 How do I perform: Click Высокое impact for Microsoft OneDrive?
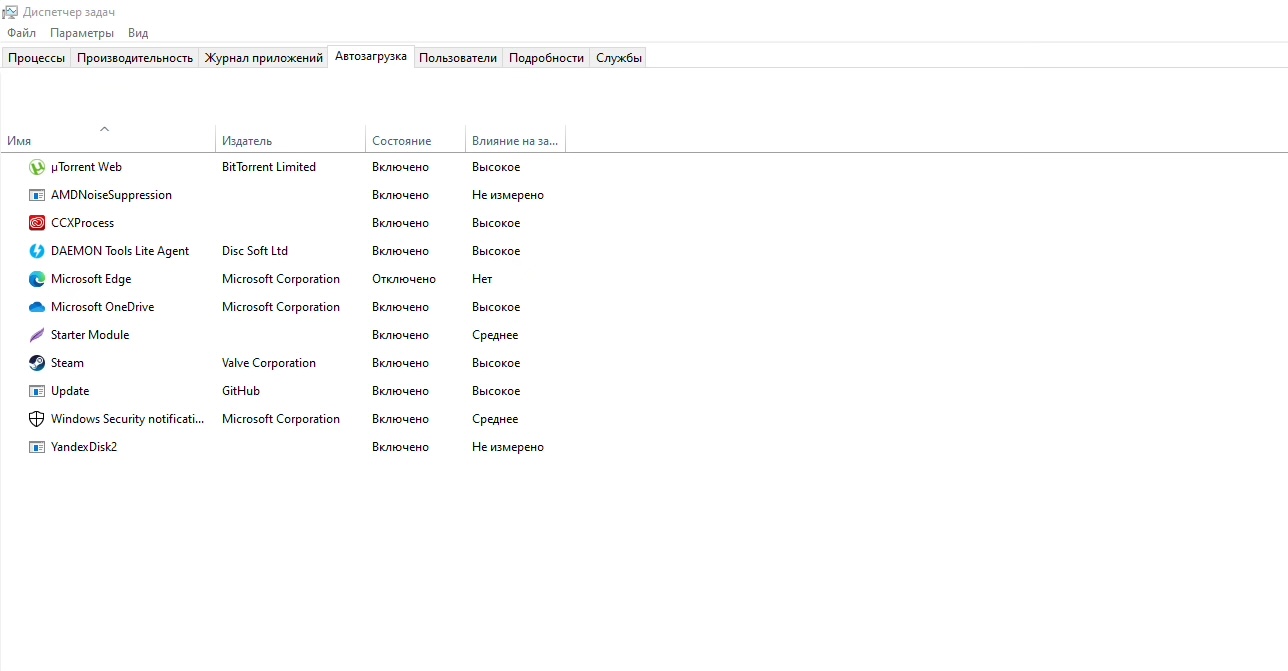pyautogui.click(x=496, y=307)
